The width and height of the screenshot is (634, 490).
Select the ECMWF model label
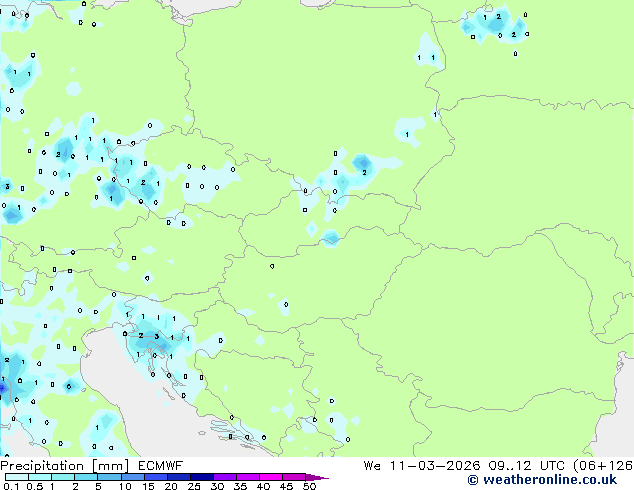tap(161, 466)
